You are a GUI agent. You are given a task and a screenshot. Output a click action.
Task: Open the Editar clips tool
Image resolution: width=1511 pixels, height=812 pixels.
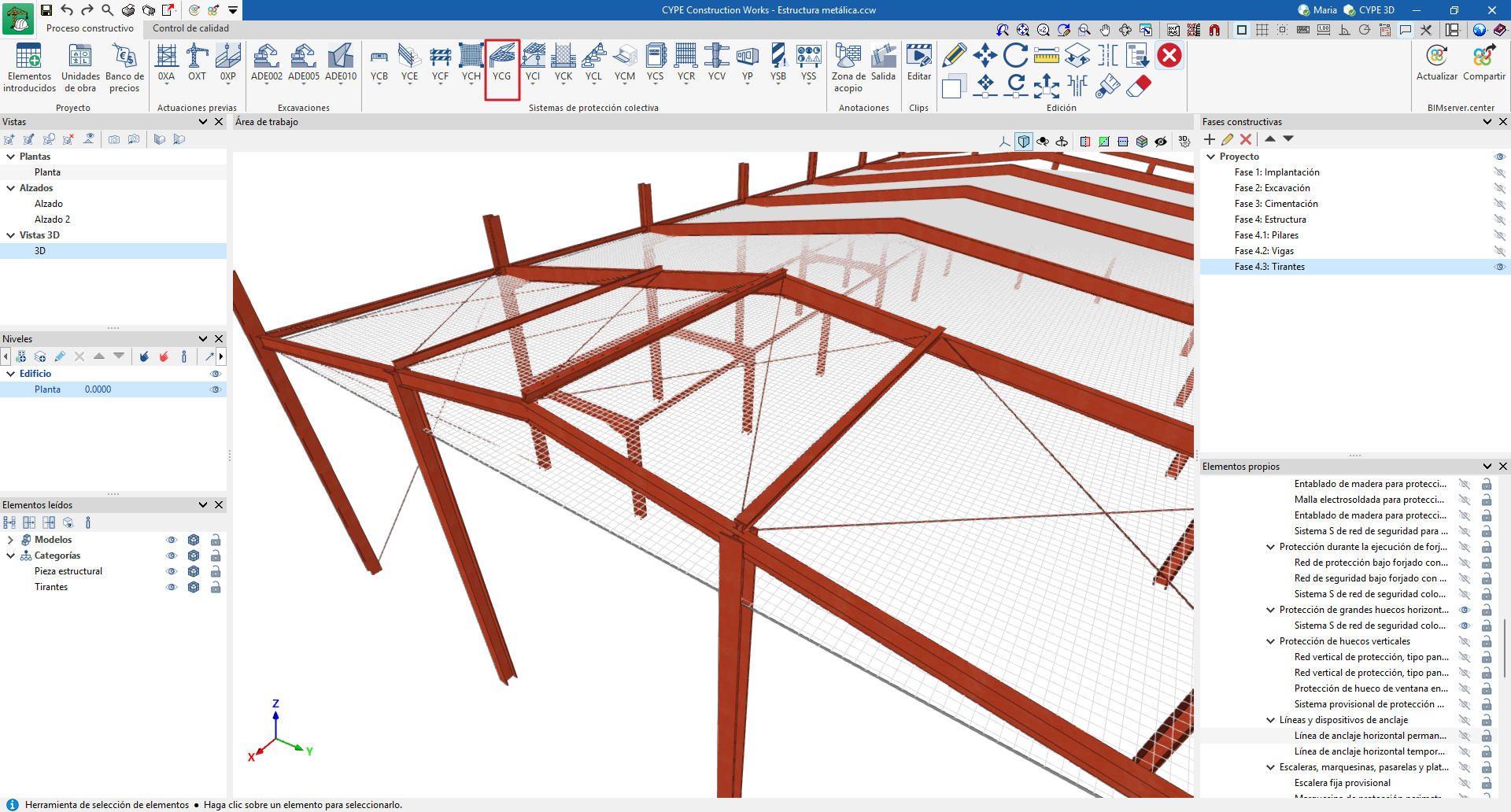tap(919, 63)
